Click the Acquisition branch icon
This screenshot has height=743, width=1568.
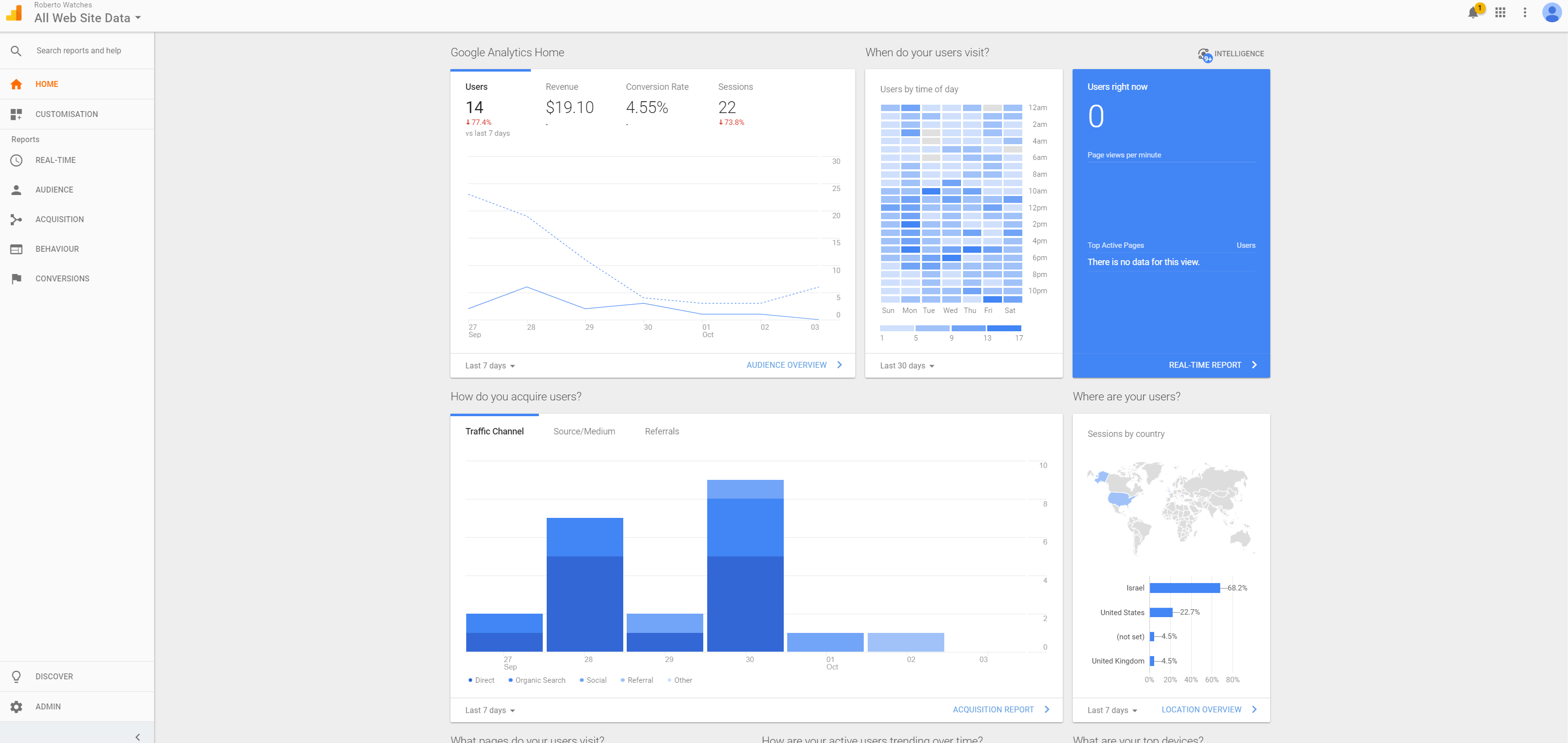coord(16,219)
